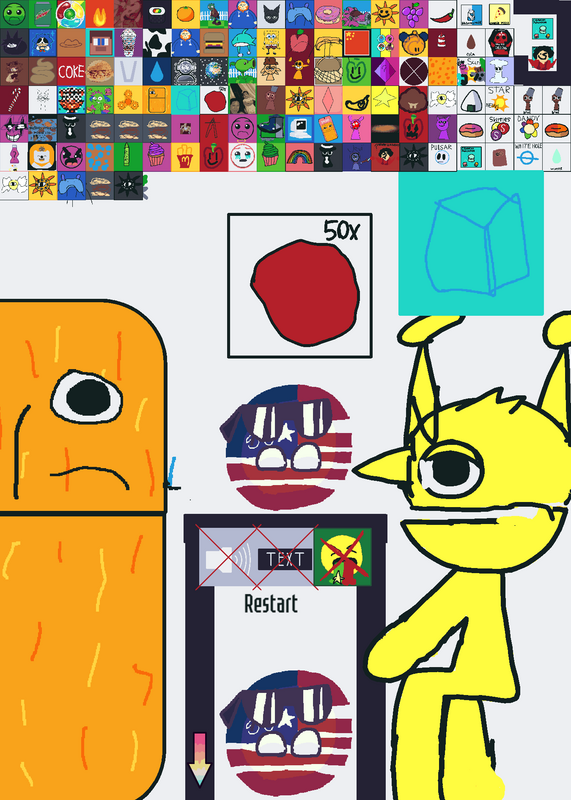Screen dimensions: 571x800
Task: Select the purple cupcake tile
Action: (157, 157)
